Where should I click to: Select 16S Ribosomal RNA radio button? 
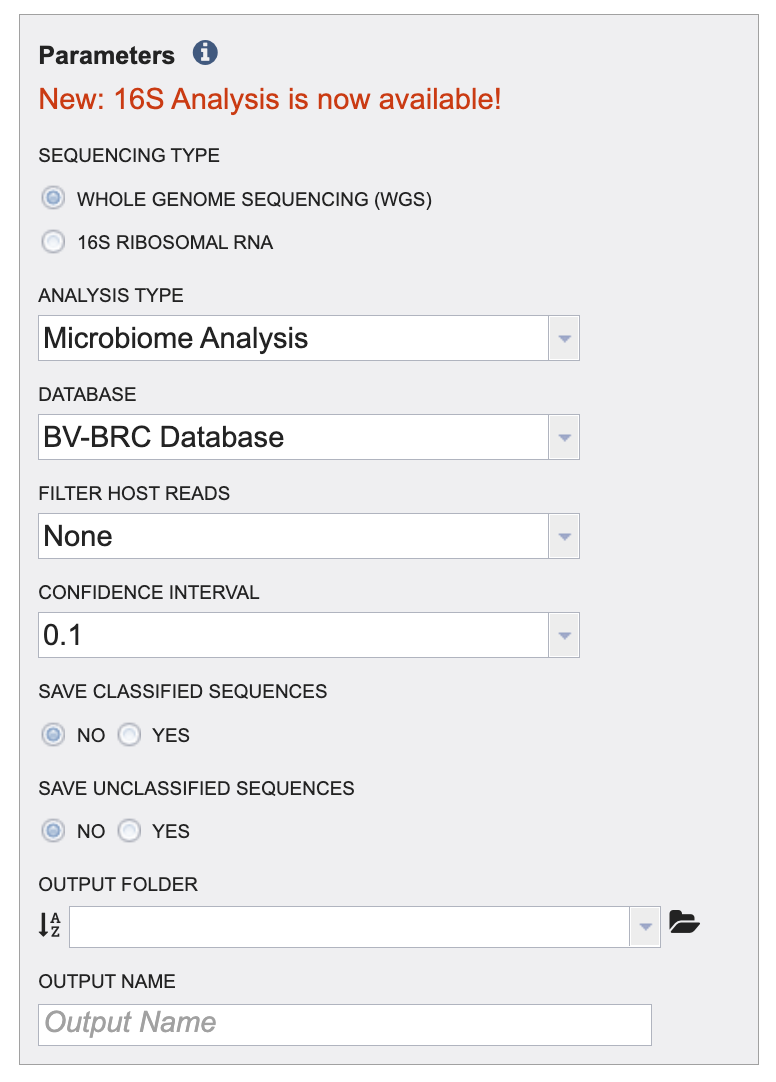(53, 242)
